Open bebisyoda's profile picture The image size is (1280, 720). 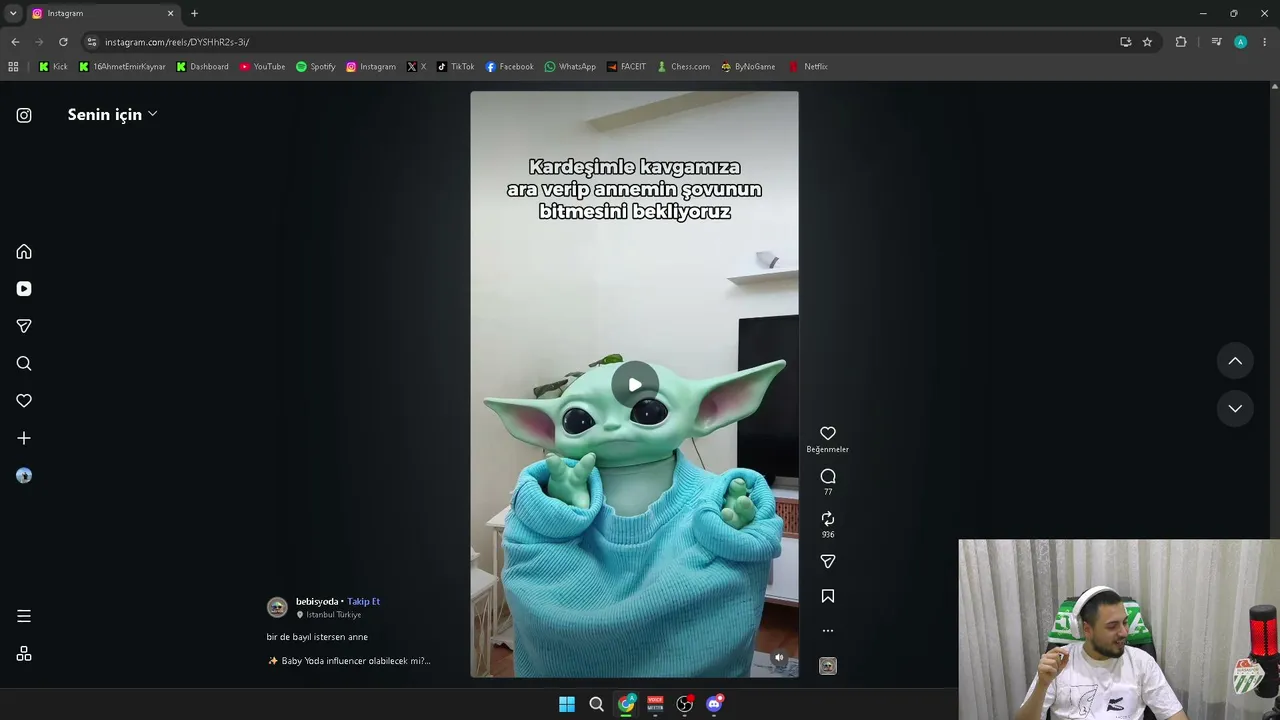pos(277,607)
